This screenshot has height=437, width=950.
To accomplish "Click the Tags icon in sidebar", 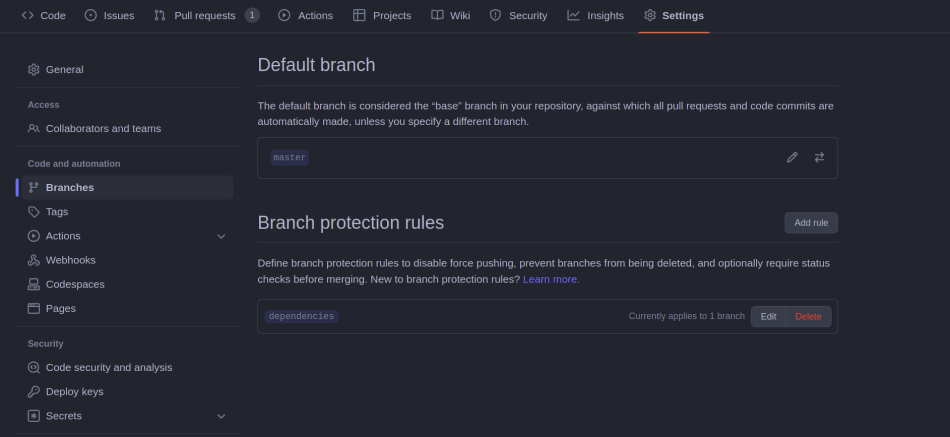I will coord(34,212).
